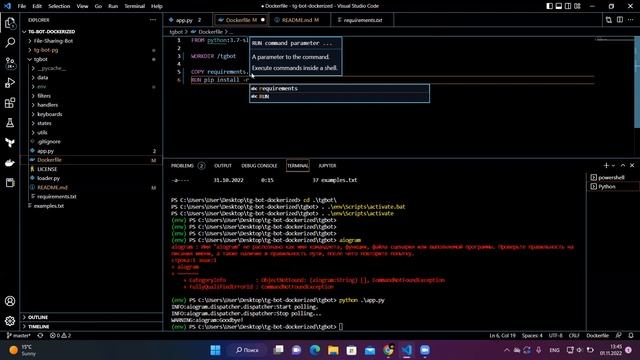
Task: Open the Extensions view
Action: (10, 102)
